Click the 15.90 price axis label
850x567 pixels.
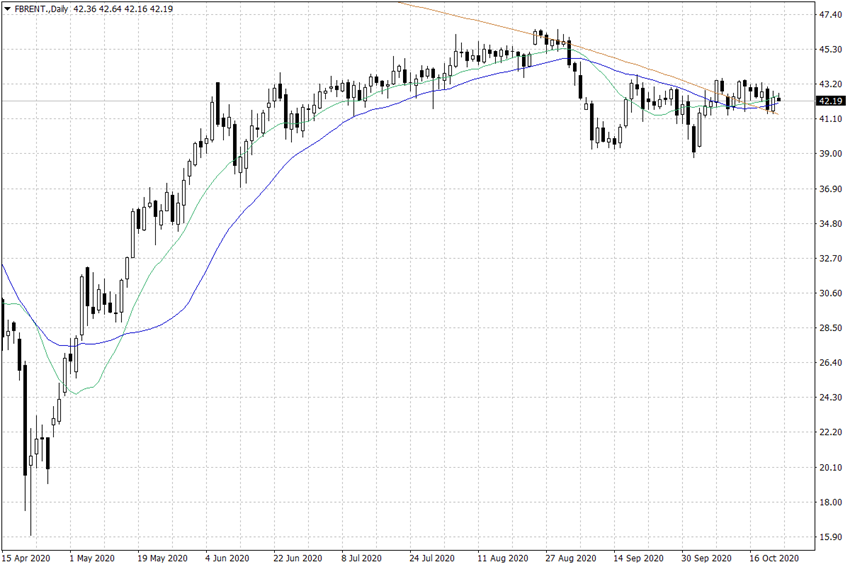click(831, 537)
